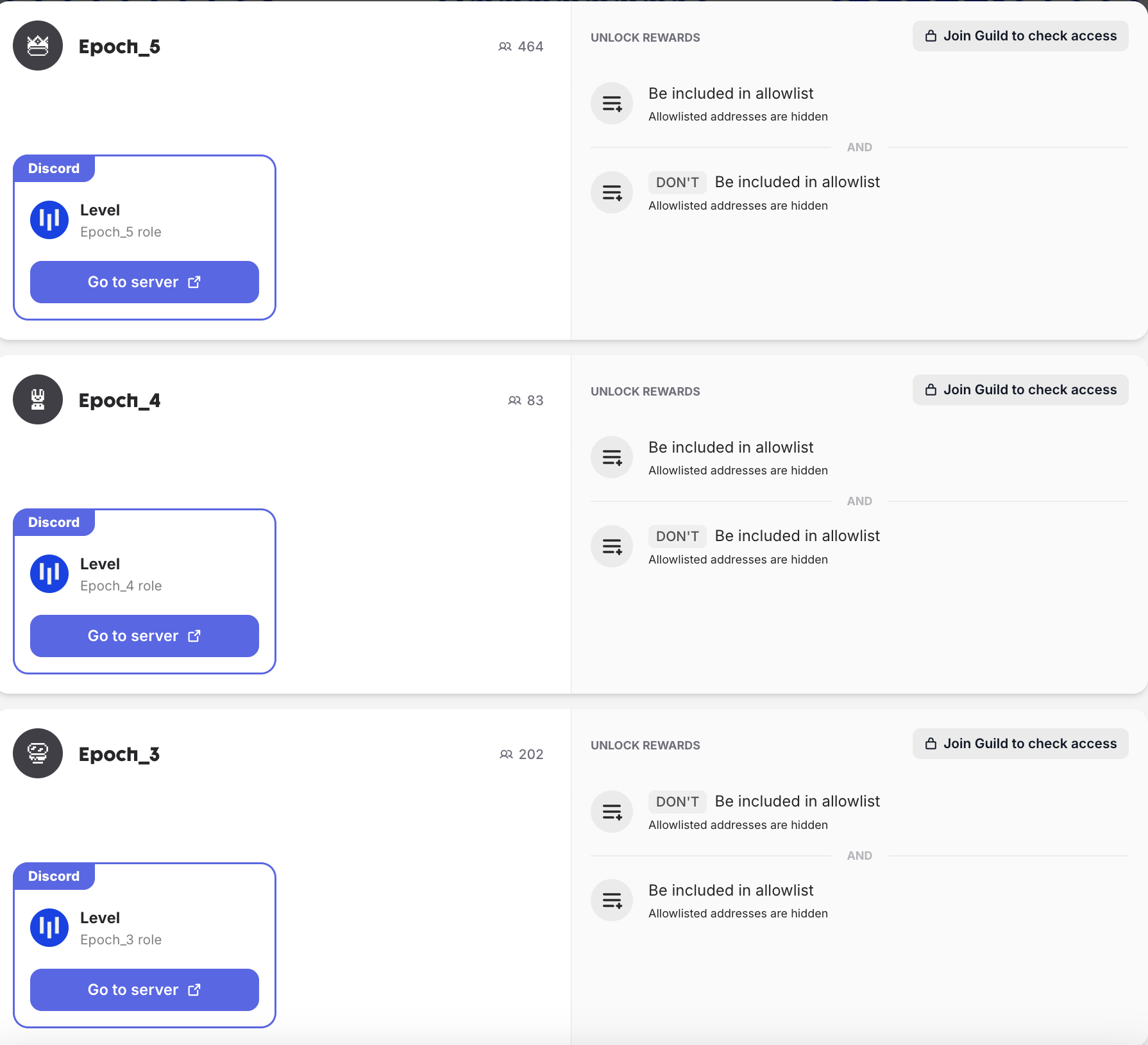The image size is (1148, 1045).
Task: Click the Epoch_3 role avatar icon
Action: click(38, 753)
